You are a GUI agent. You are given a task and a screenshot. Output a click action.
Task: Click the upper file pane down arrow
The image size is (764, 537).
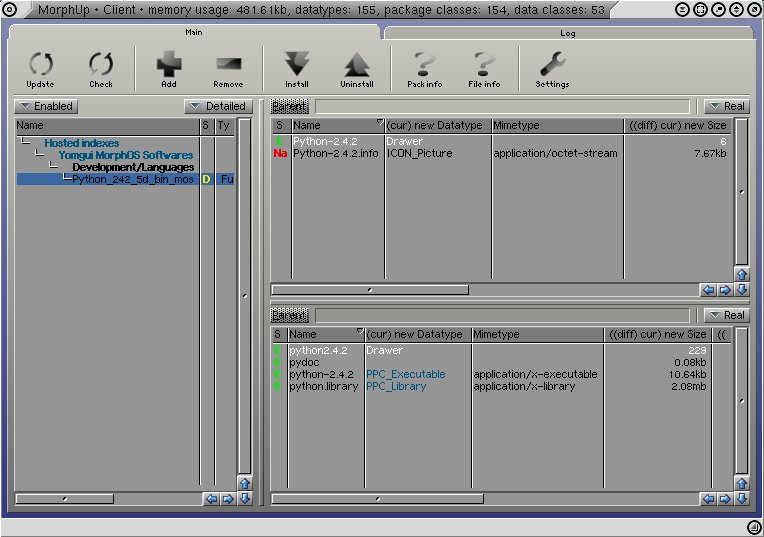click(x=742, y=290)
